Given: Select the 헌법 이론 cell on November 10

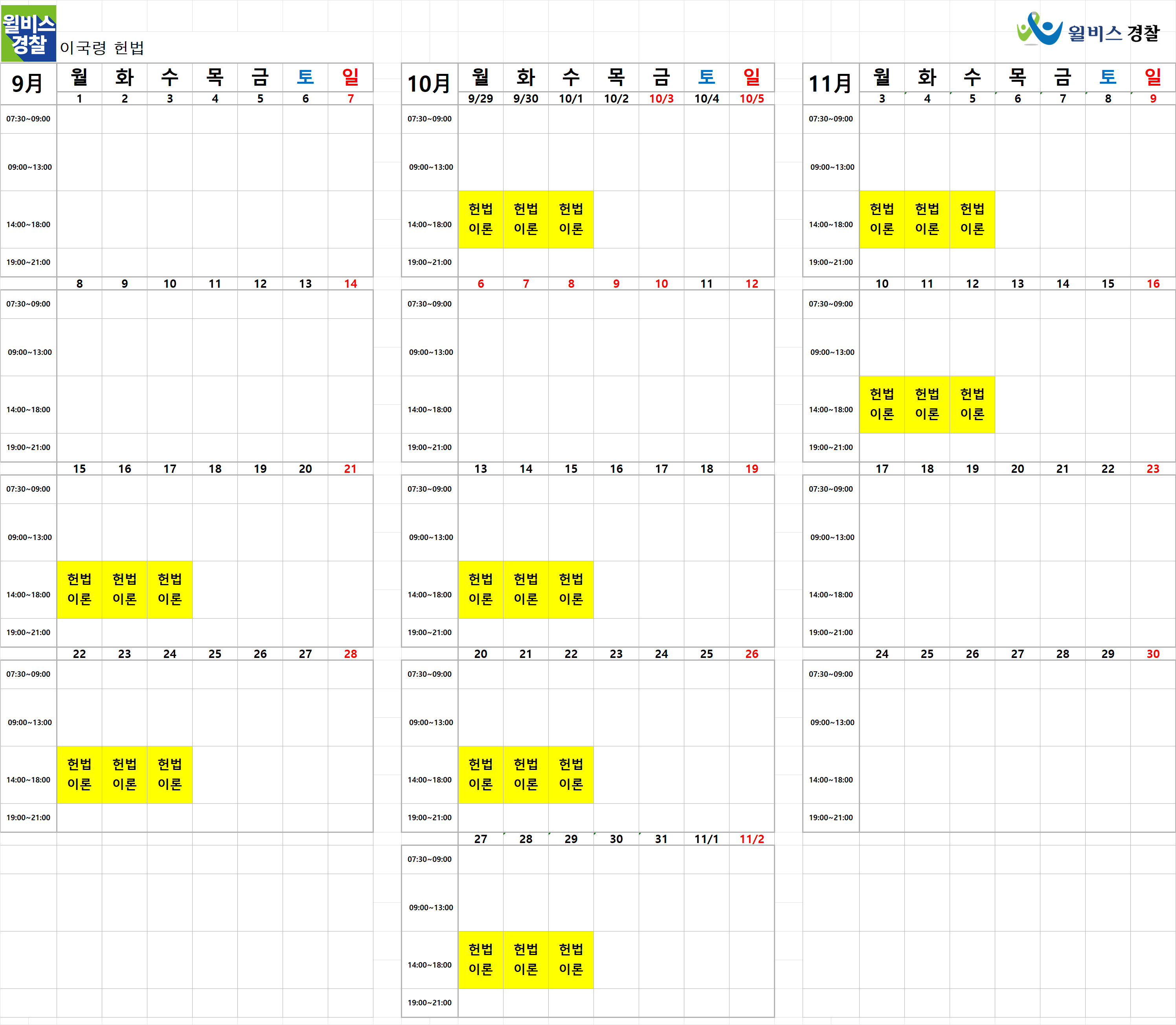Looking at the screenshot, I should tap(882, 404).
